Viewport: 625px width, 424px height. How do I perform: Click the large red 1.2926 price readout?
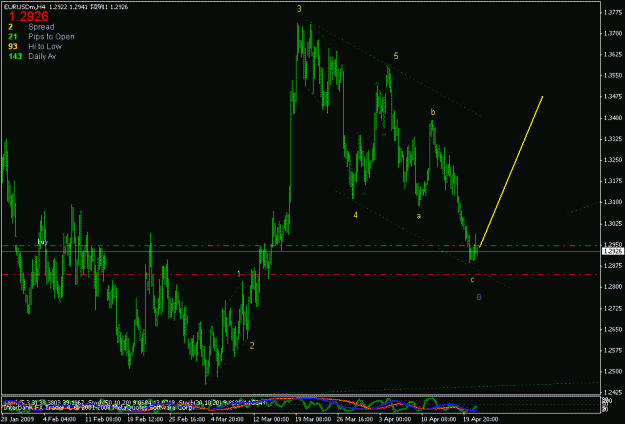click(29, 16)
